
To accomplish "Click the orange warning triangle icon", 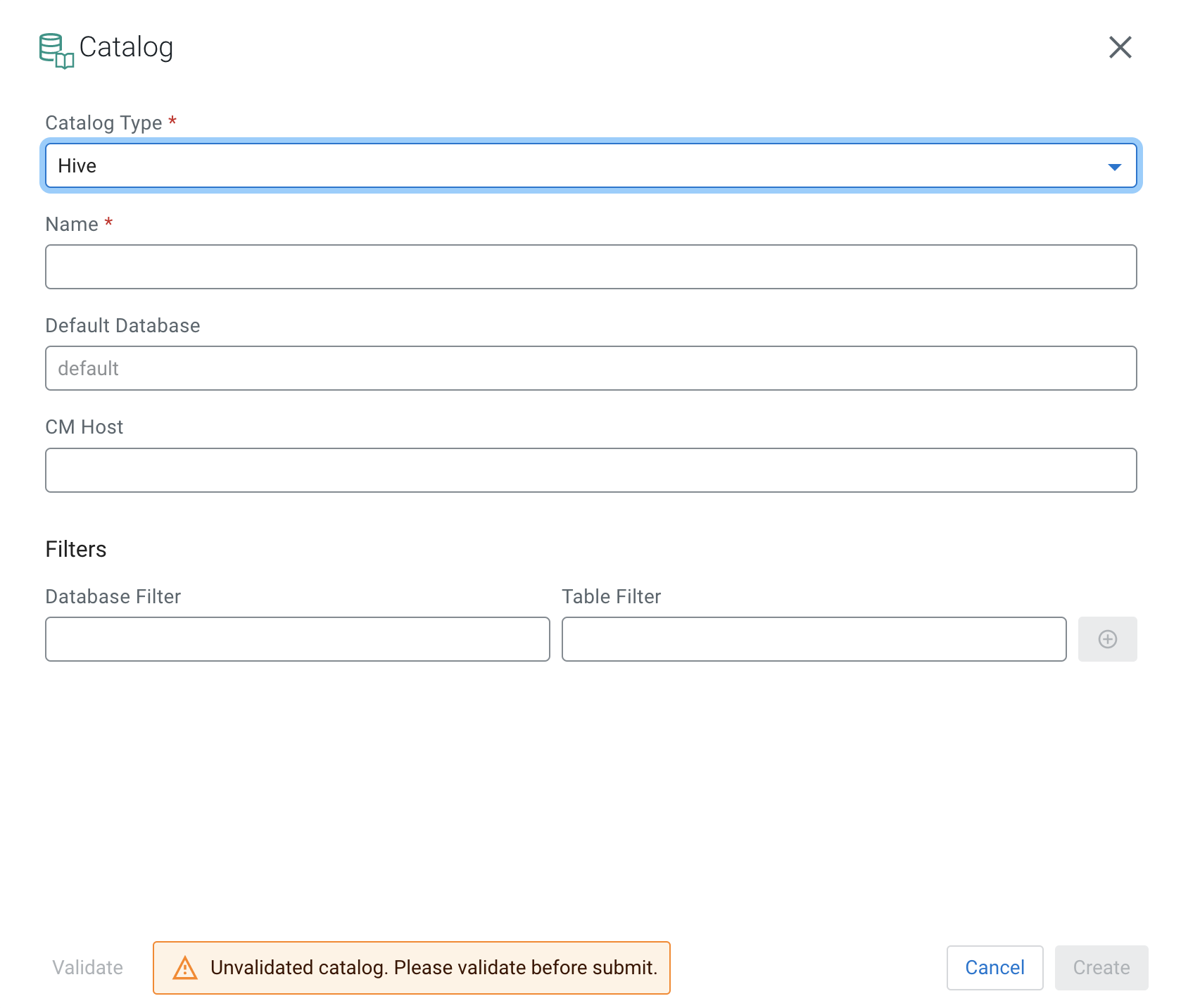I will (185, 968).
